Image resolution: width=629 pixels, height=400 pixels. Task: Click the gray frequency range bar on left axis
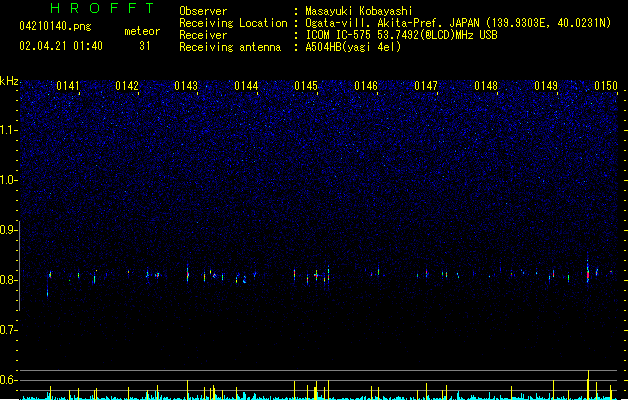20,266
